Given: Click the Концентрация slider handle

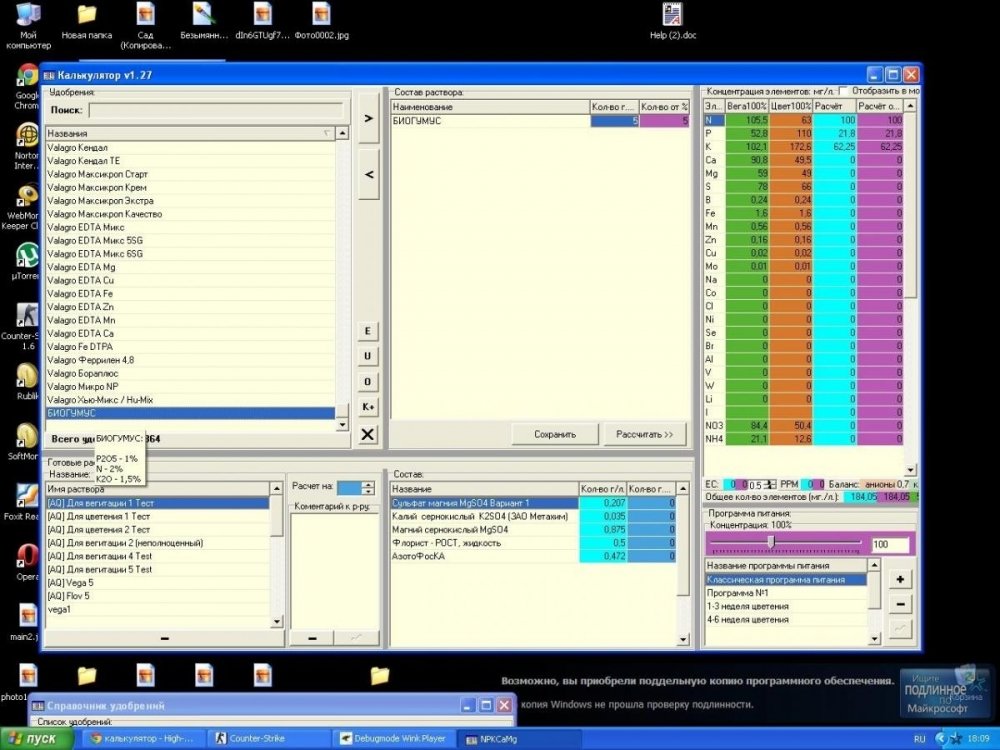Looking at the screenshot, I should (x=771, y=542).
